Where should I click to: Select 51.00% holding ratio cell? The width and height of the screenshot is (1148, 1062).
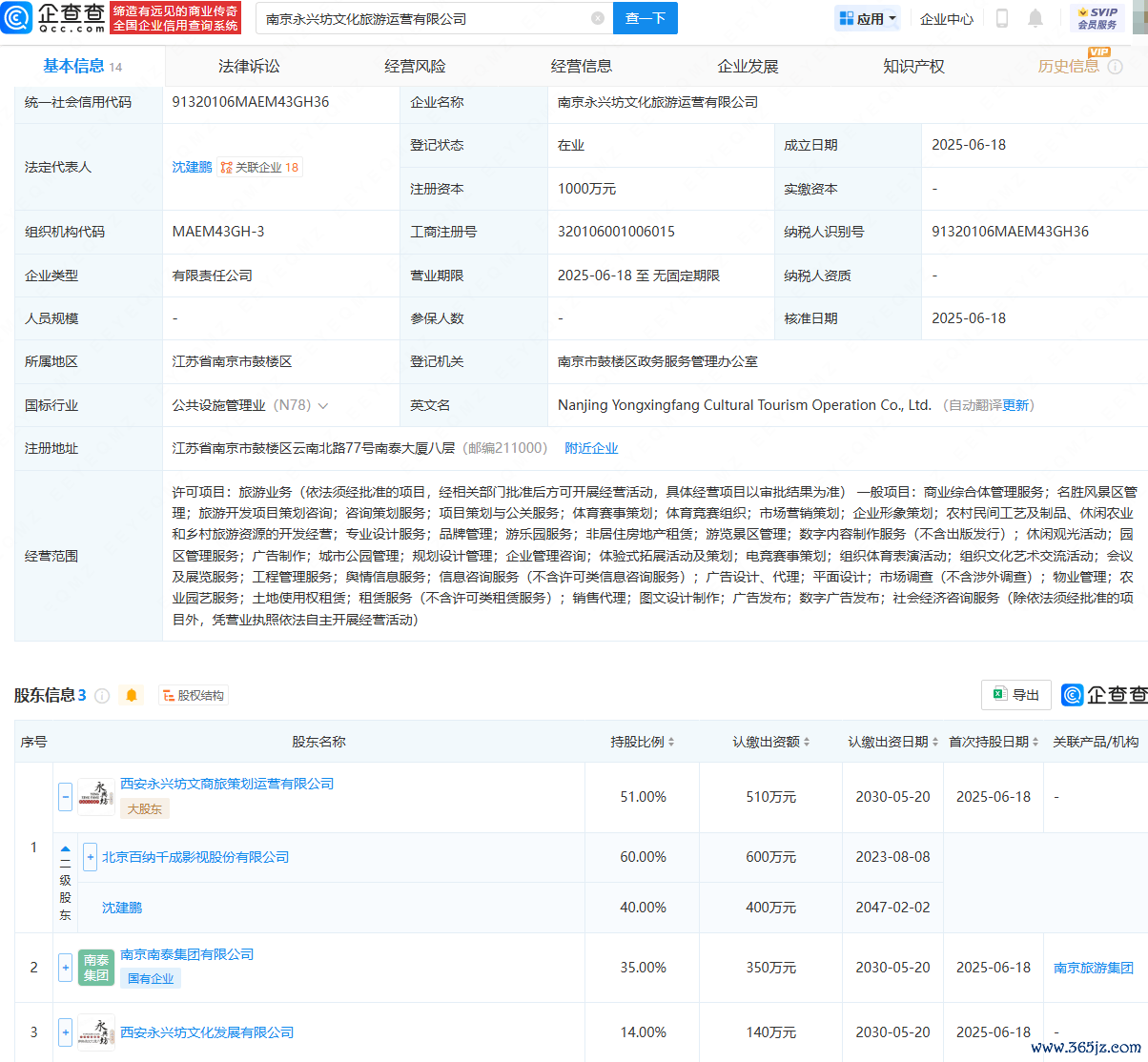[643, 797]
